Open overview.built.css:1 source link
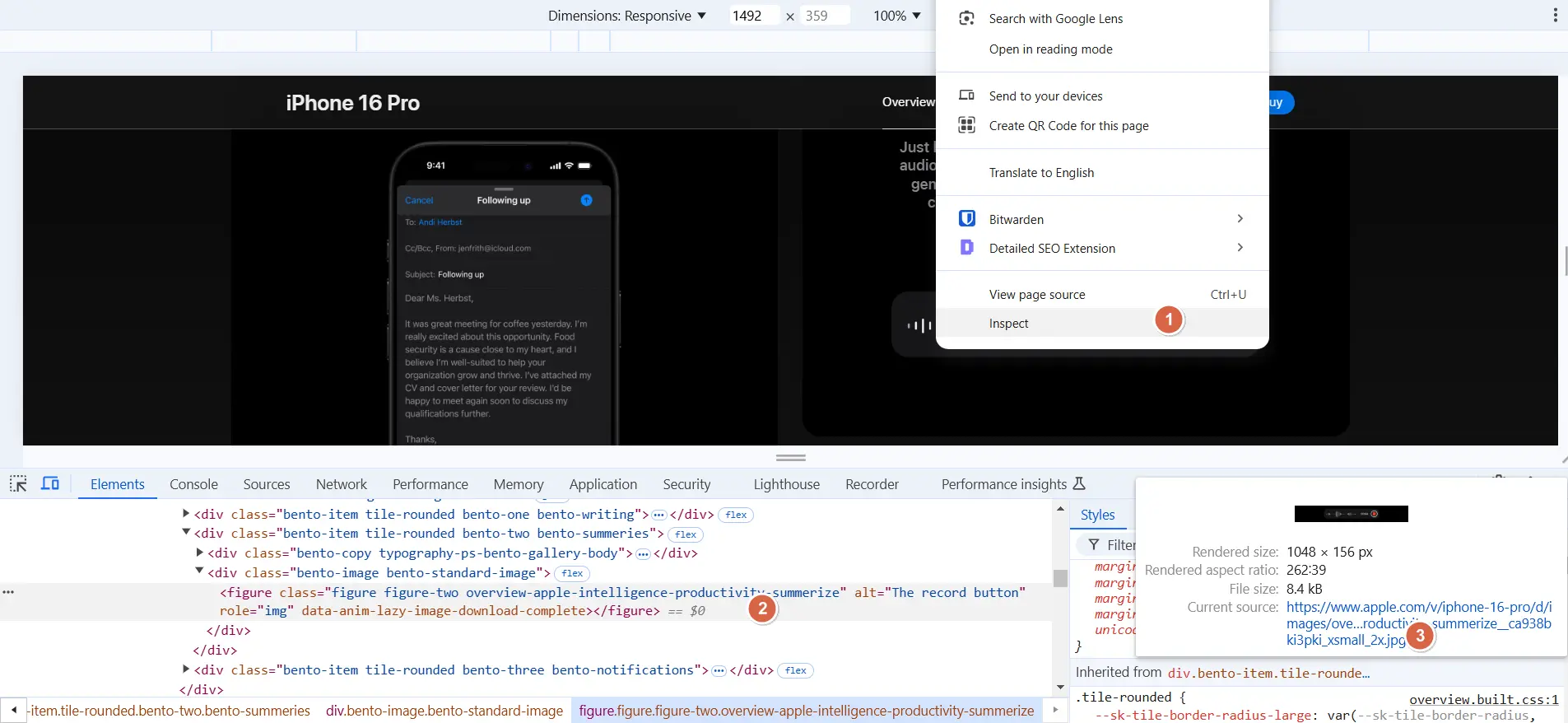1568x723 pixels. pos(1483,699)
